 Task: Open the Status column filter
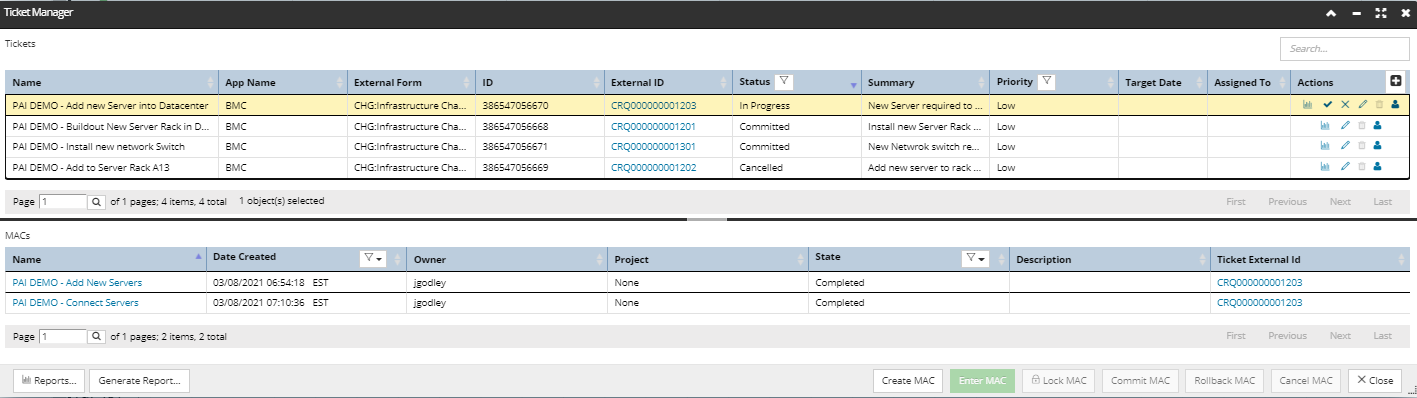pyautogui.click(x=784, y=81)
